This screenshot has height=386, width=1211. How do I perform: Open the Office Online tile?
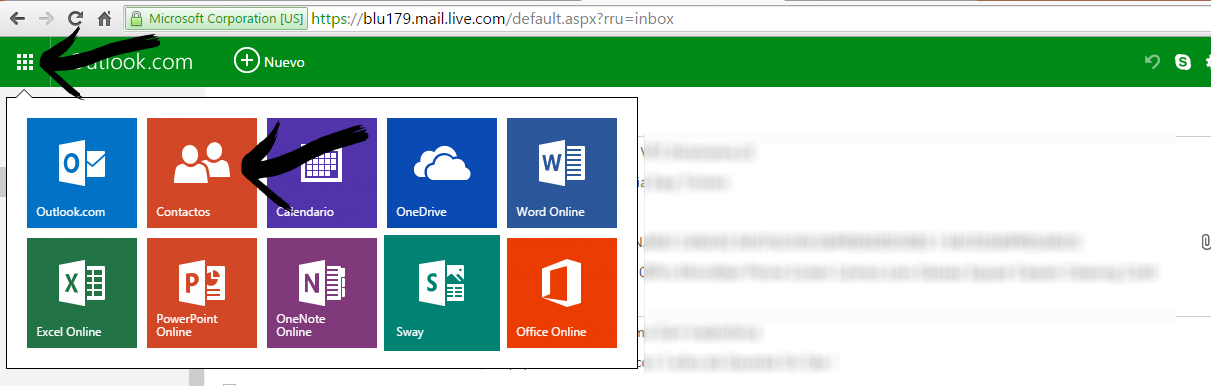click(562, 293)
